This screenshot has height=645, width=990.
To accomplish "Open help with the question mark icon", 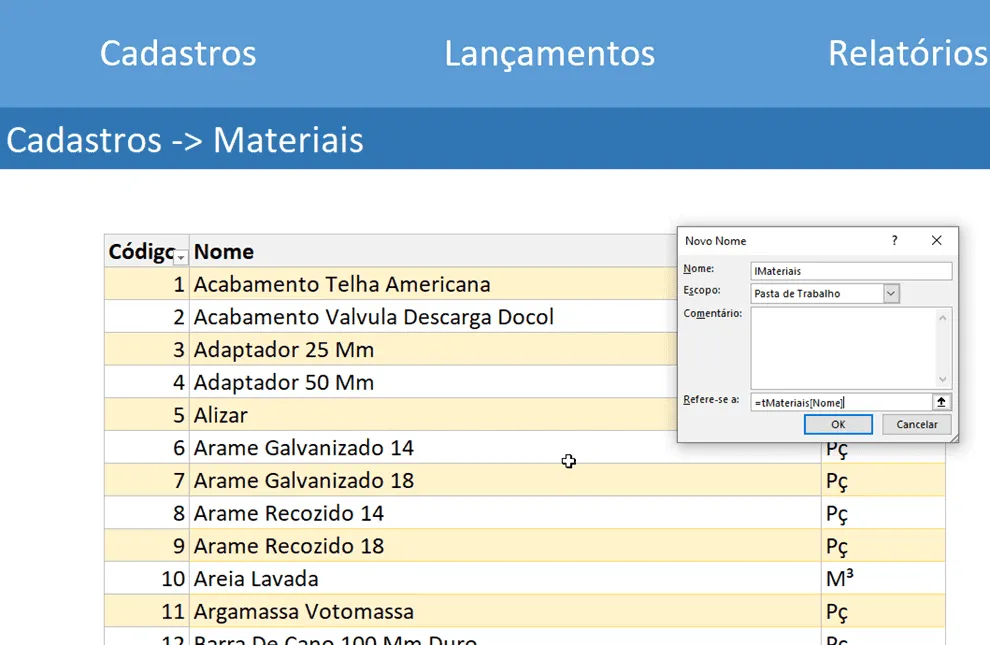I will pos(895,240).
